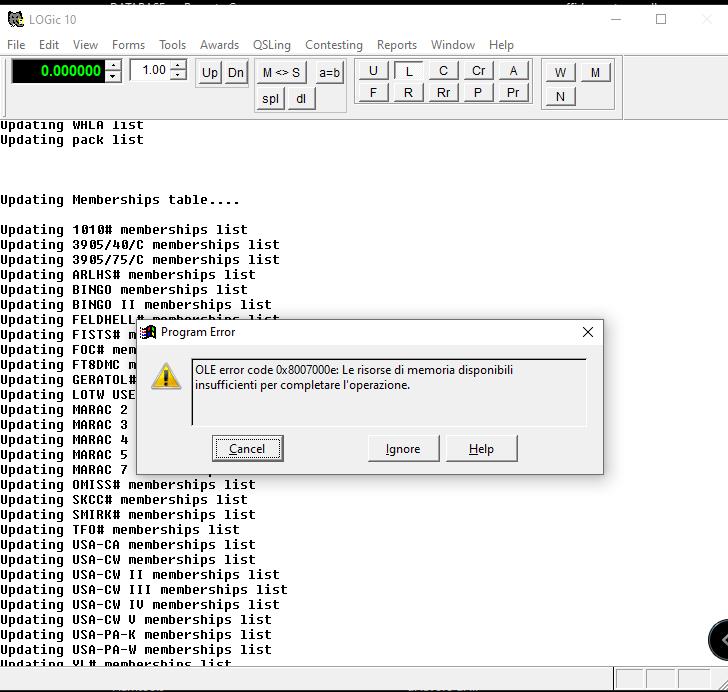The width and height of the screenshot is (728, 692).
Task: Click the OLE error message text box
Action: pyautogui.click(x=389, y=392)
